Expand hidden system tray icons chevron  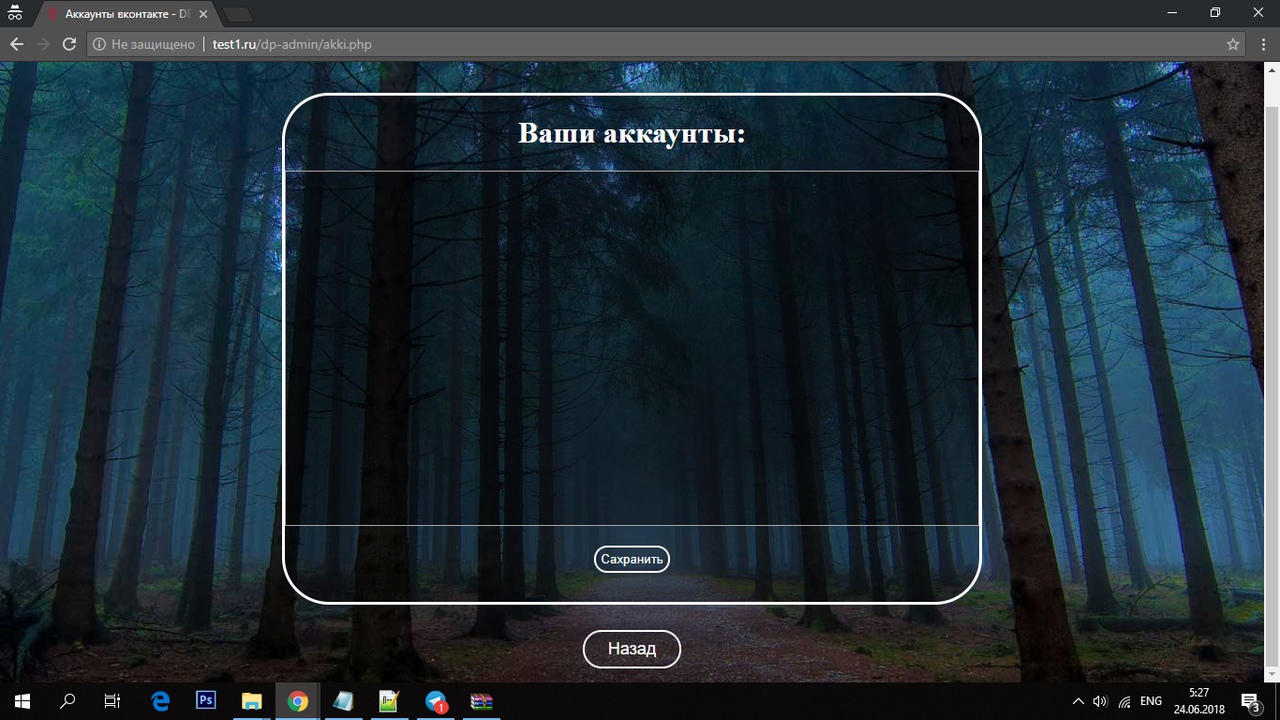pos(1078,701)
